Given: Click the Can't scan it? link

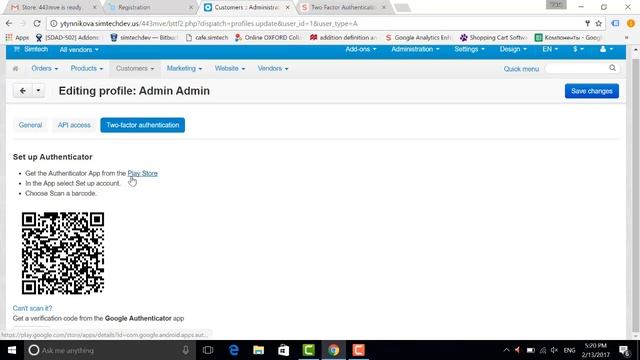Looking at the screenshot, I should (x=32, y=308).
